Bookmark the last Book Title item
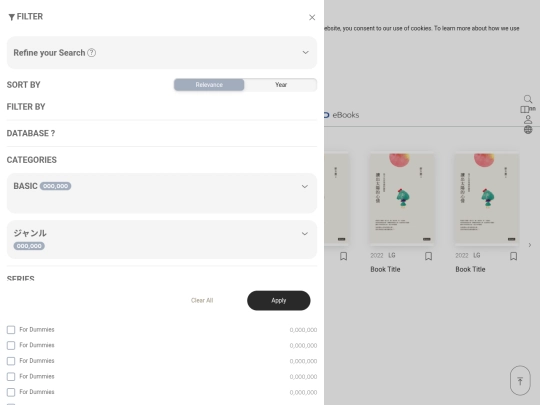540x405 pixels. tap(513, 256)
